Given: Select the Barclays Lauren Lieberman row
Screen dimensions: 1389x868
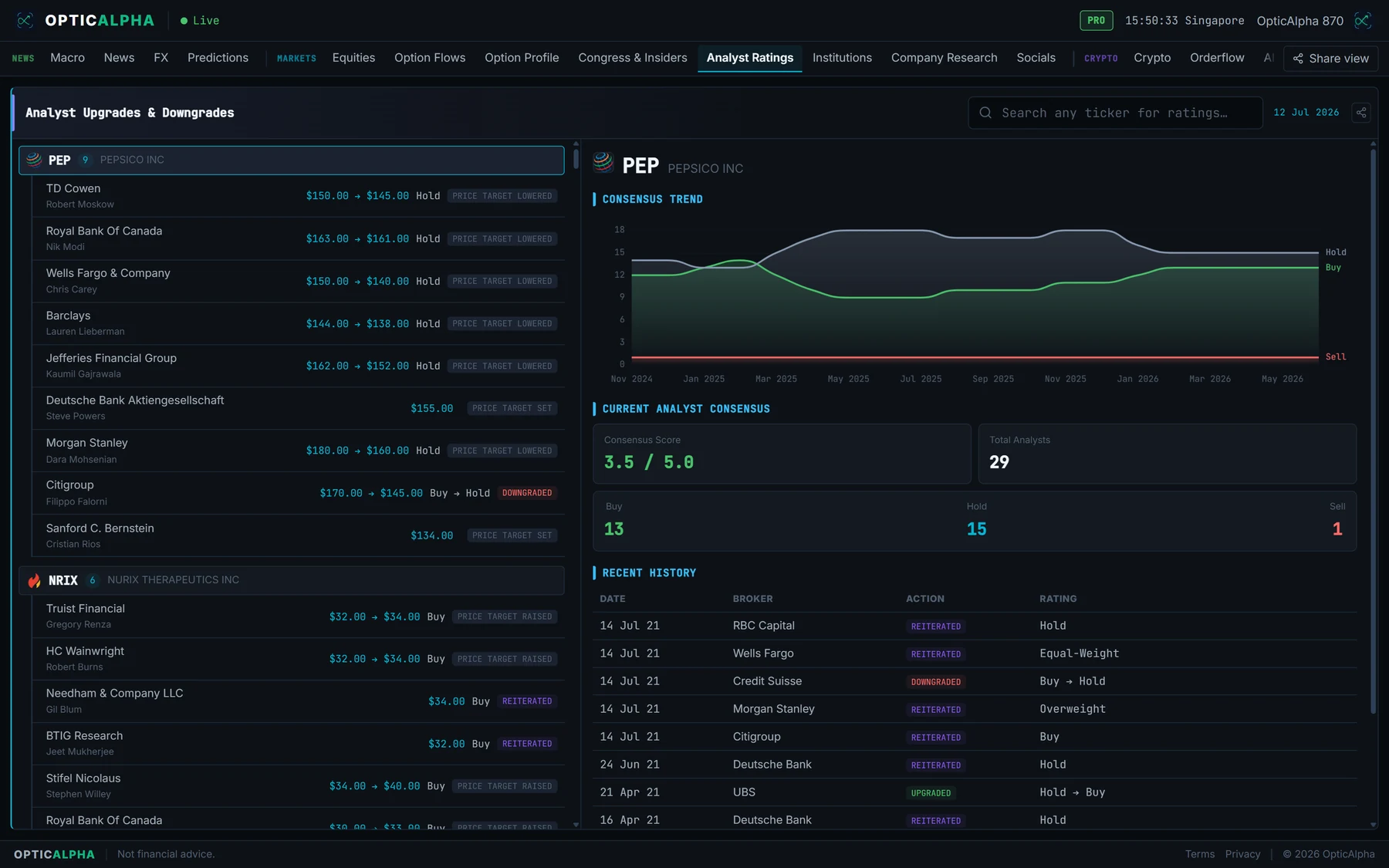Looking at the screenshot, I should 298,323.
